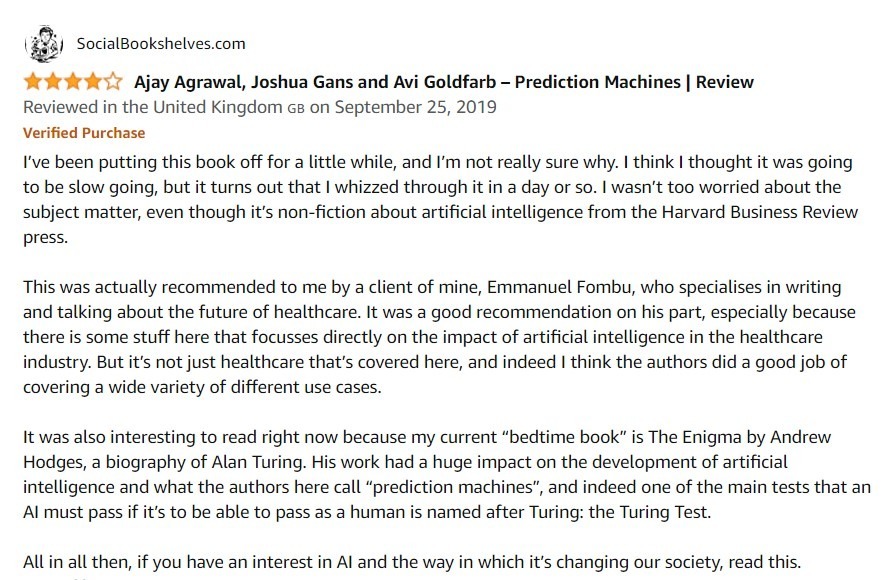Click the empty fifth rating star
Screen dimensions: 887x580
[x=113, y=82]
